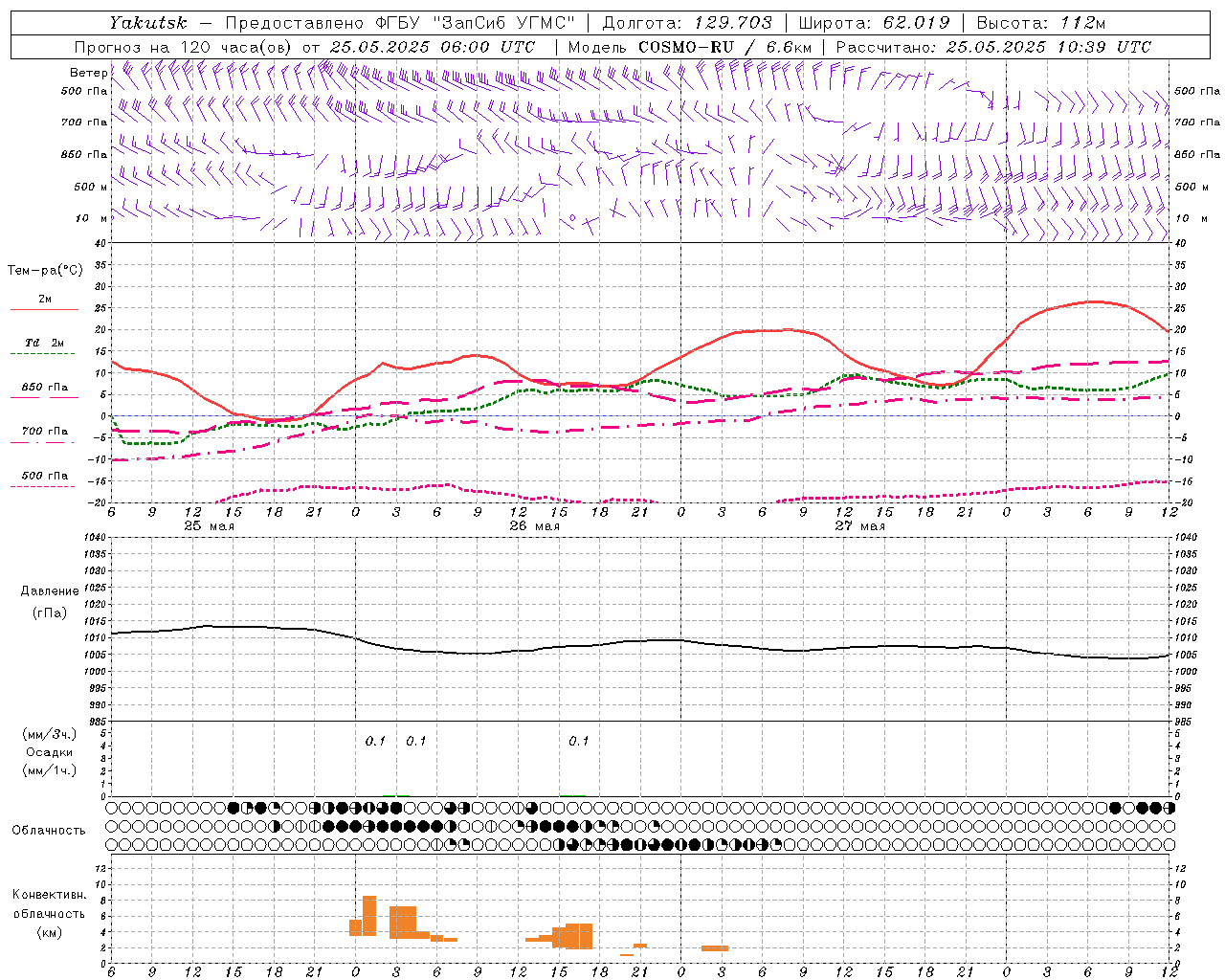Click the Долгота: 129.703 value

tap(686, 23)
